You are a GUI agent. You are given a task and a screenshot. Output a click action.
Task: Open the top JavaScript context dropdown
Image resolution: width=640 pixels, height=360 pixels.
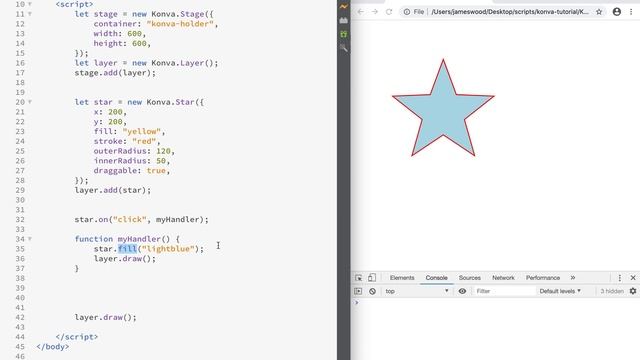(x=417, y=291)
